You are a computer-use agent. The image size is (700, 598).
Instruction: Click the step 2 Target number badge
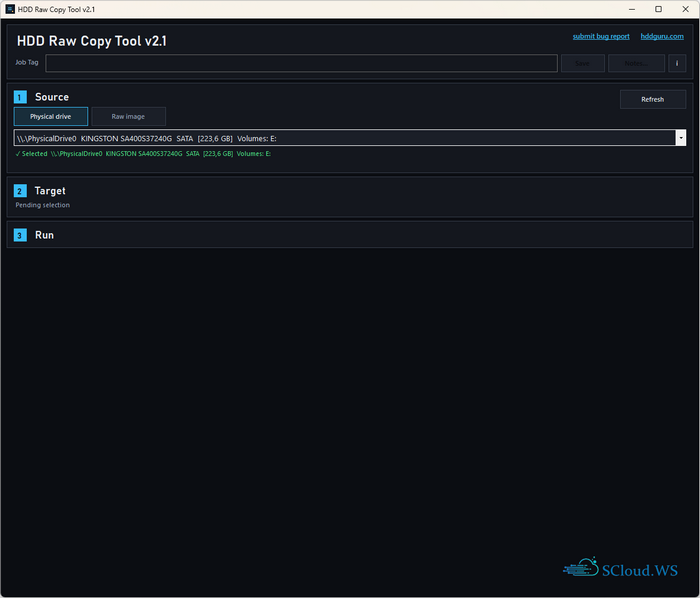click(x=20, y=190)
